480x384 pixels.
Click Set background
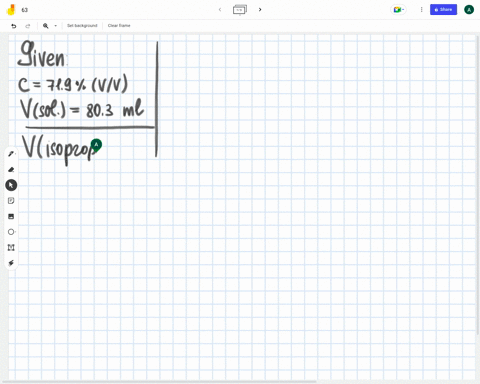click(82, 26)
